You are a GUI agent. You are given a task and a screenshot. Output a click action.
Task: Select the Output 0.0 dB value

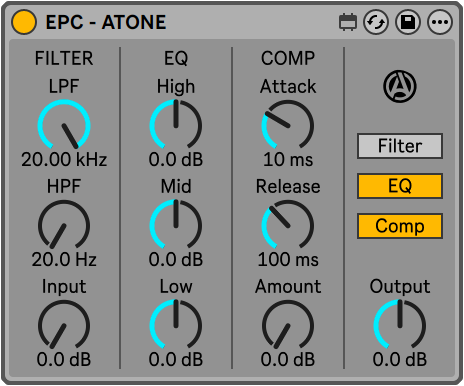[x=400, y=359]
